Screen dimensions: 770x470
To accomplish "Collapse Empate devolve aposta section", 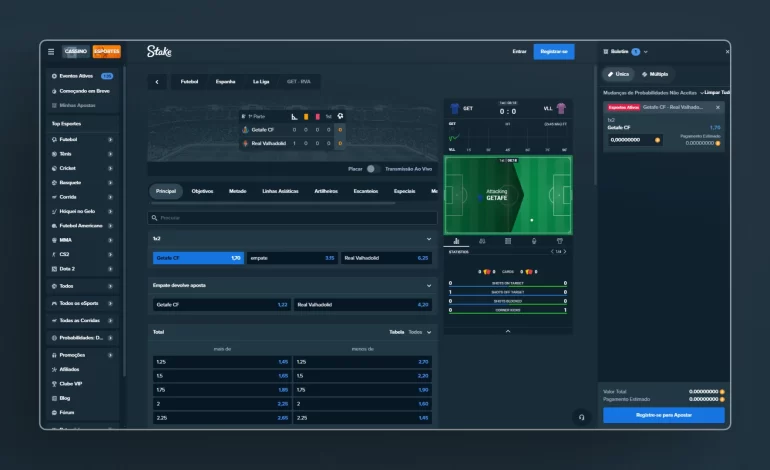I will 429,285.
